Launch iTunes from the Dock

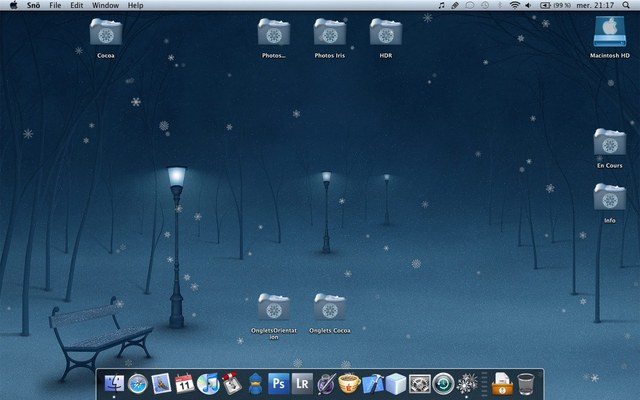[x=208, y=384]
